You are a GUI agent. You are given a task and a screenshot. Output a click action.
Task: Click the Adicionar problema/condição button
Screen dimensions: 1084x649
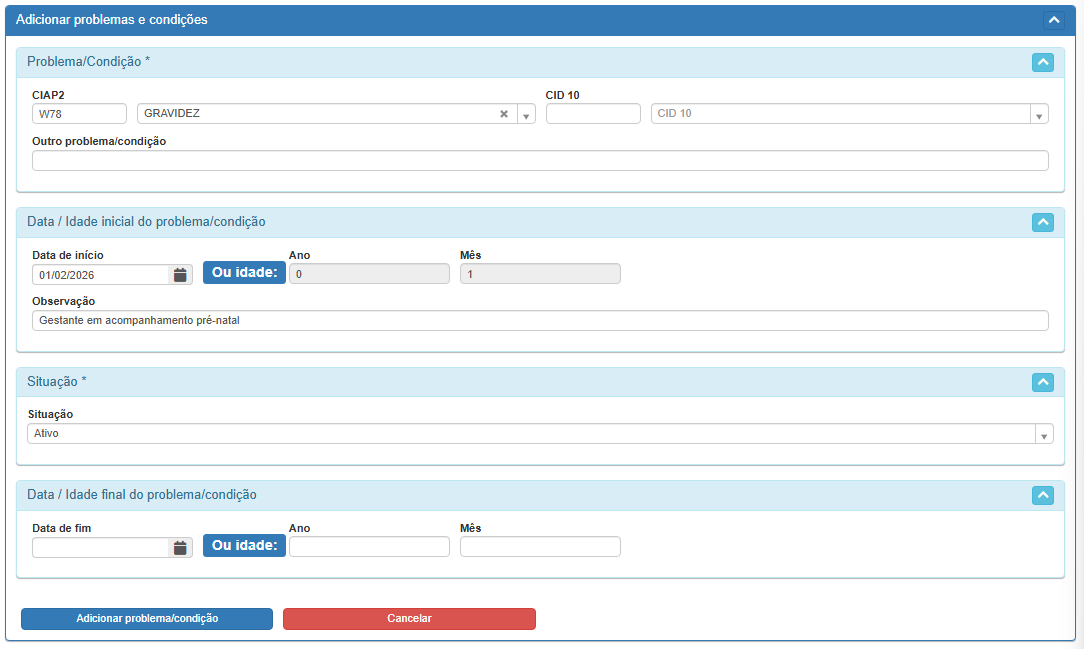[147, 619]
